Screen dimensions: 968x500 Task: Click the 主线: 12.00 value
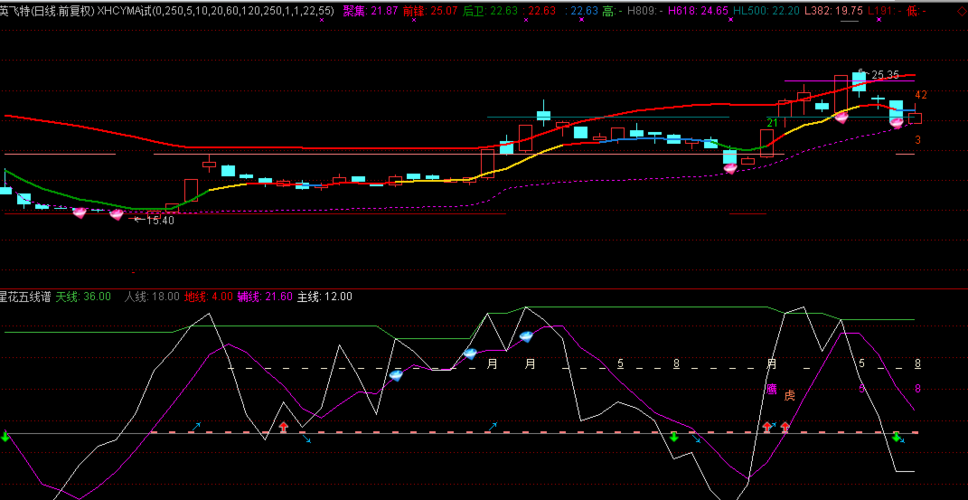[325, 297]
